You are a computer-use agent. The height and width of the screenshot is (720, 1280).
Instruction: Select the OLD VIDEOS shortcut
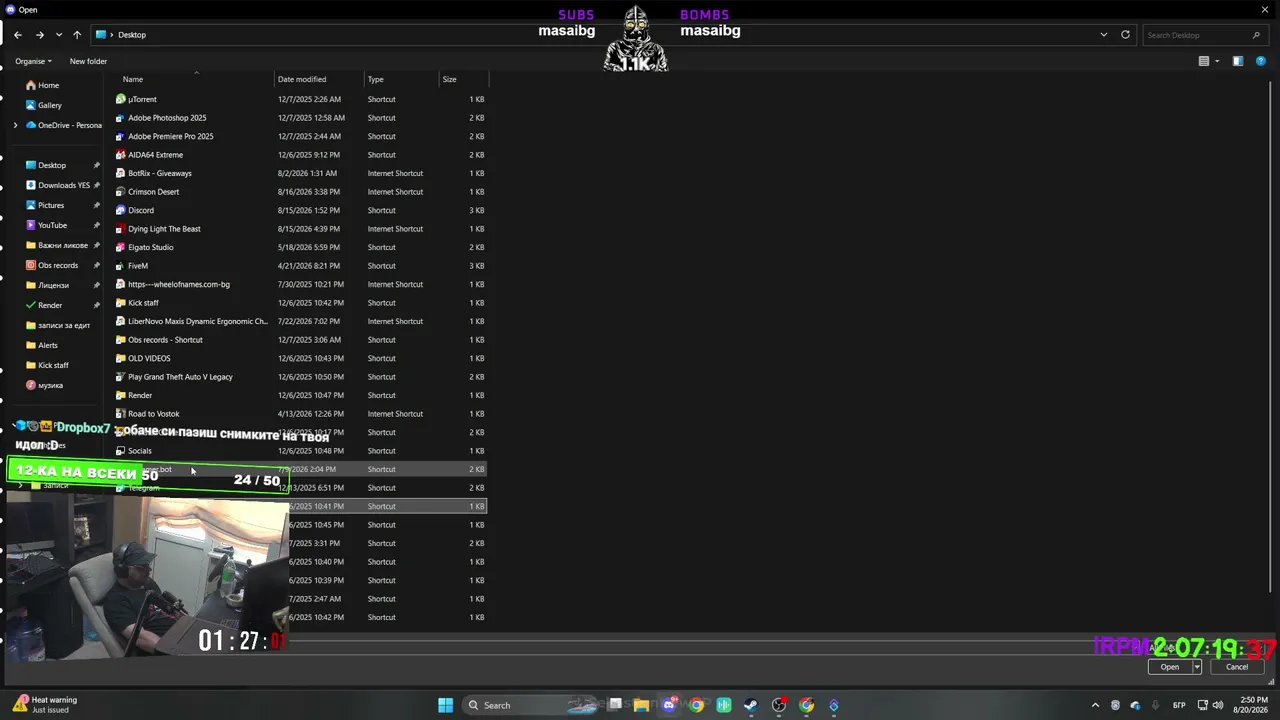coord(149,358)
